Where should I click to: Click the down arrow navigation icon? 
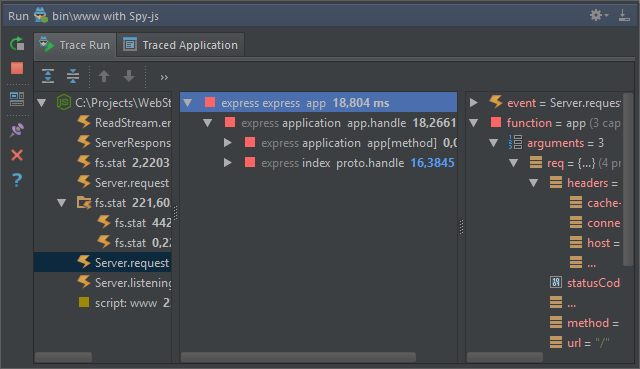pos(129,76)
